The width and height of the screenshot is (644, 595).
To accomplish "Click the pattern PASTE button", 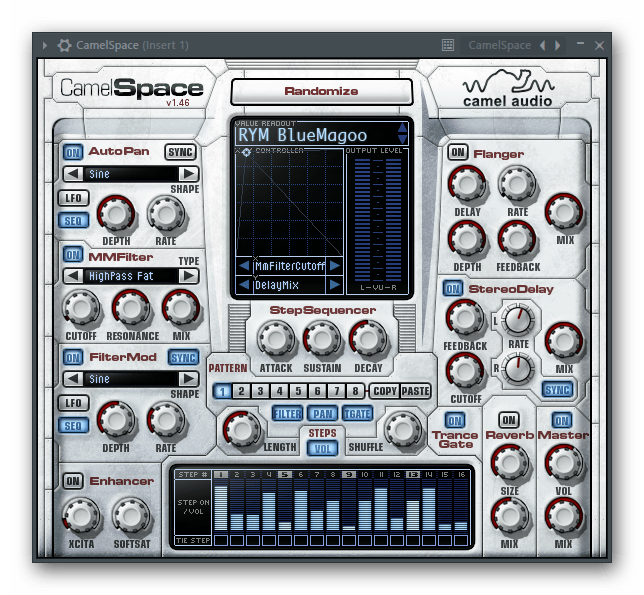I will pos(415,391).
